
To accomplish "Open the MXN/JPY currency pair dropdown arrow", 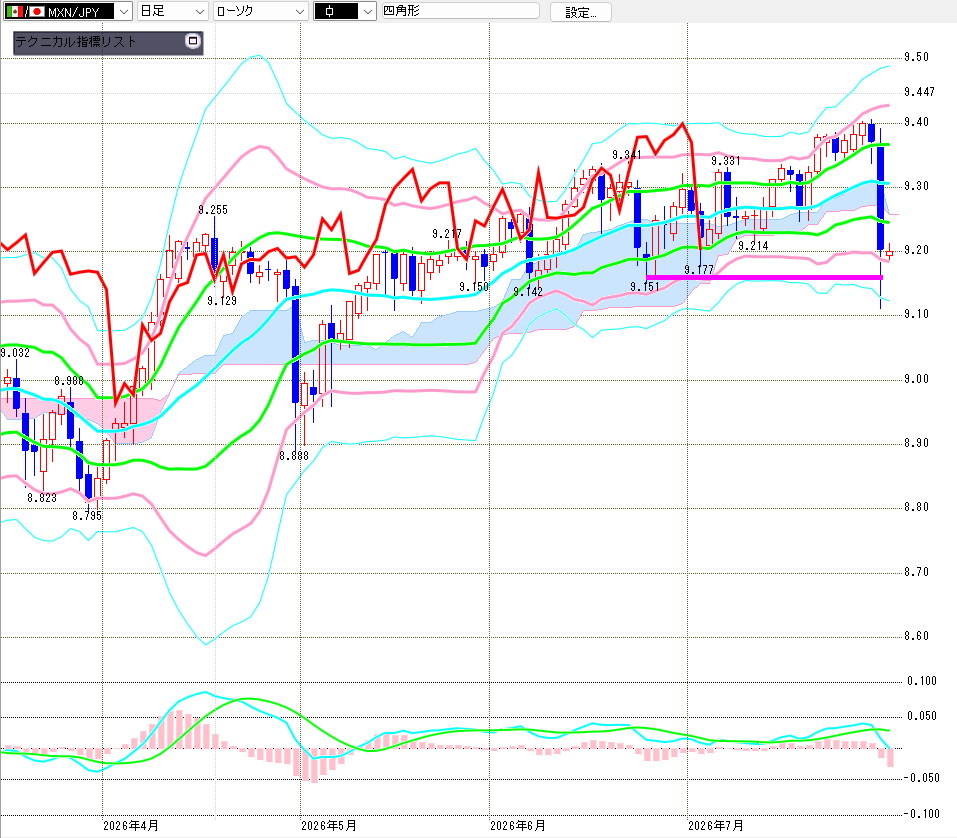I will (124, 12).
